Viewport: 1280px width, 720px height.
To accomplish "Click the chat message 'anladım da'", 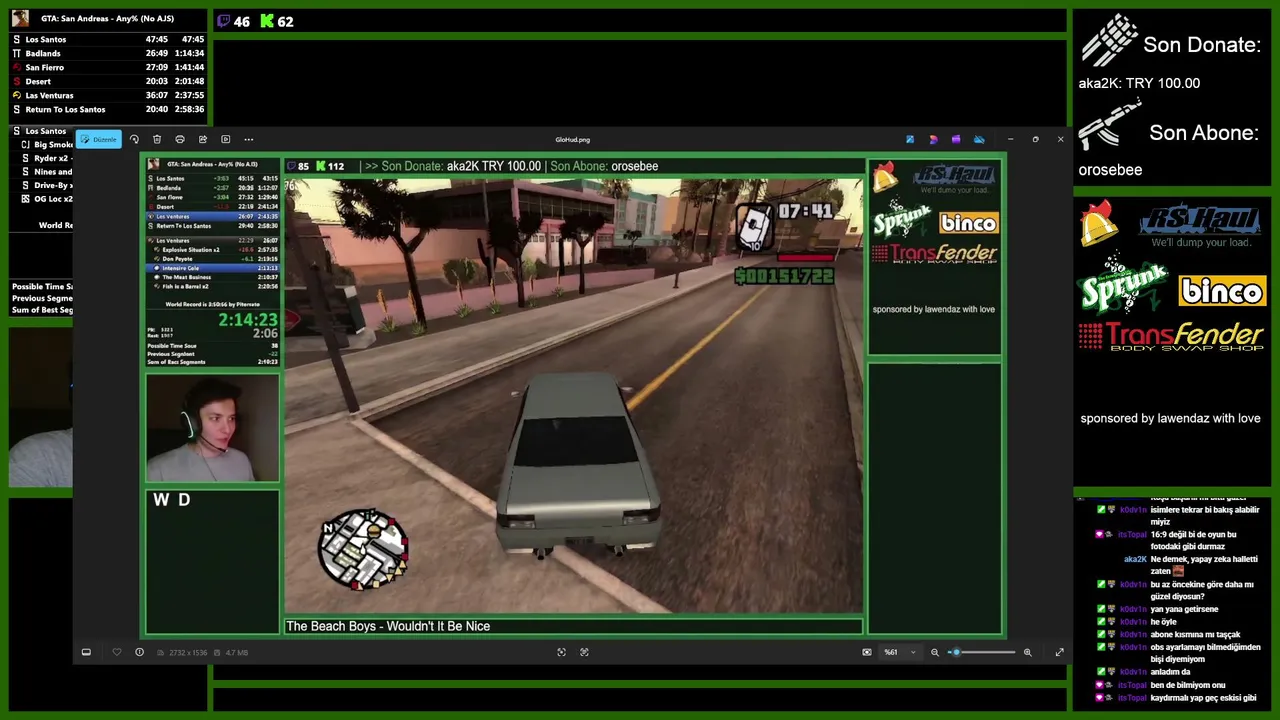I will [x=1170, y=672].
